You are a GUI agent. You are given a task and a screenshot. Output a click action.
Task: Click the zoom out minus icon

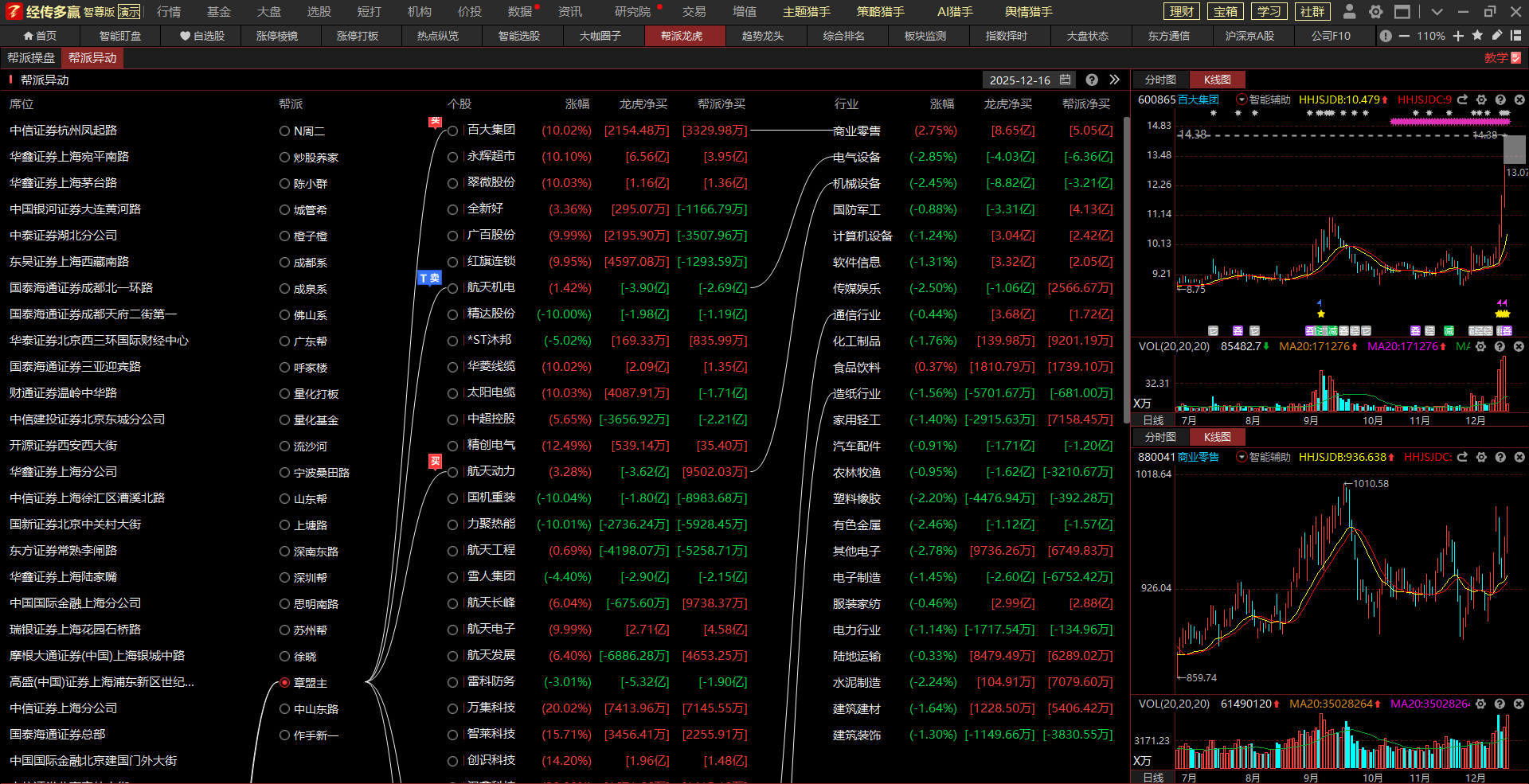pos(1404,36)
